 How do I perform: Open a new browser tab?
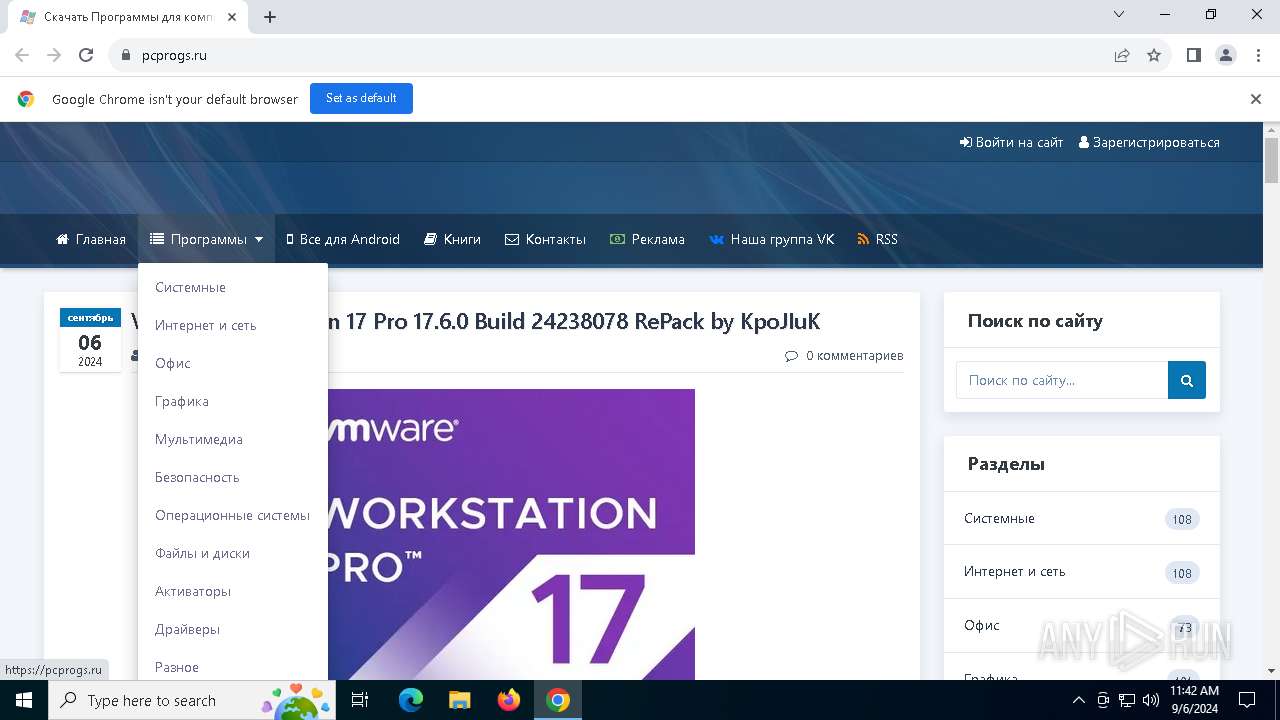pos(270,17)
